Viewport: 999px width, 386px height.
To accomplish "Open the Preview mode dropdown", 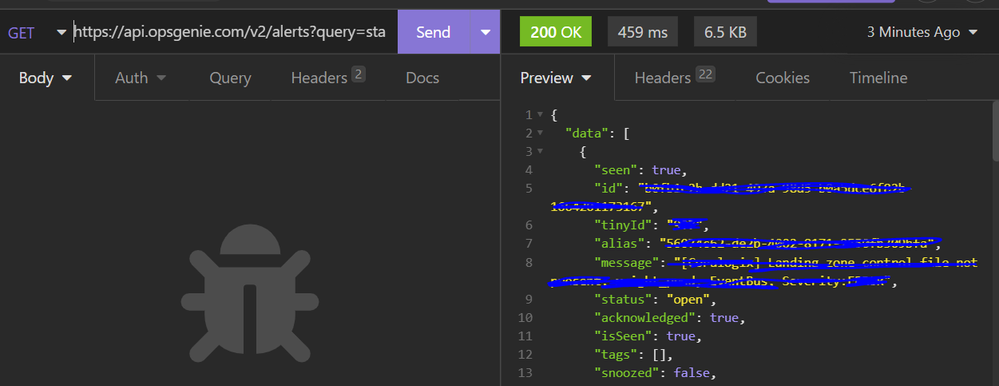I will (x=556, y=78).
